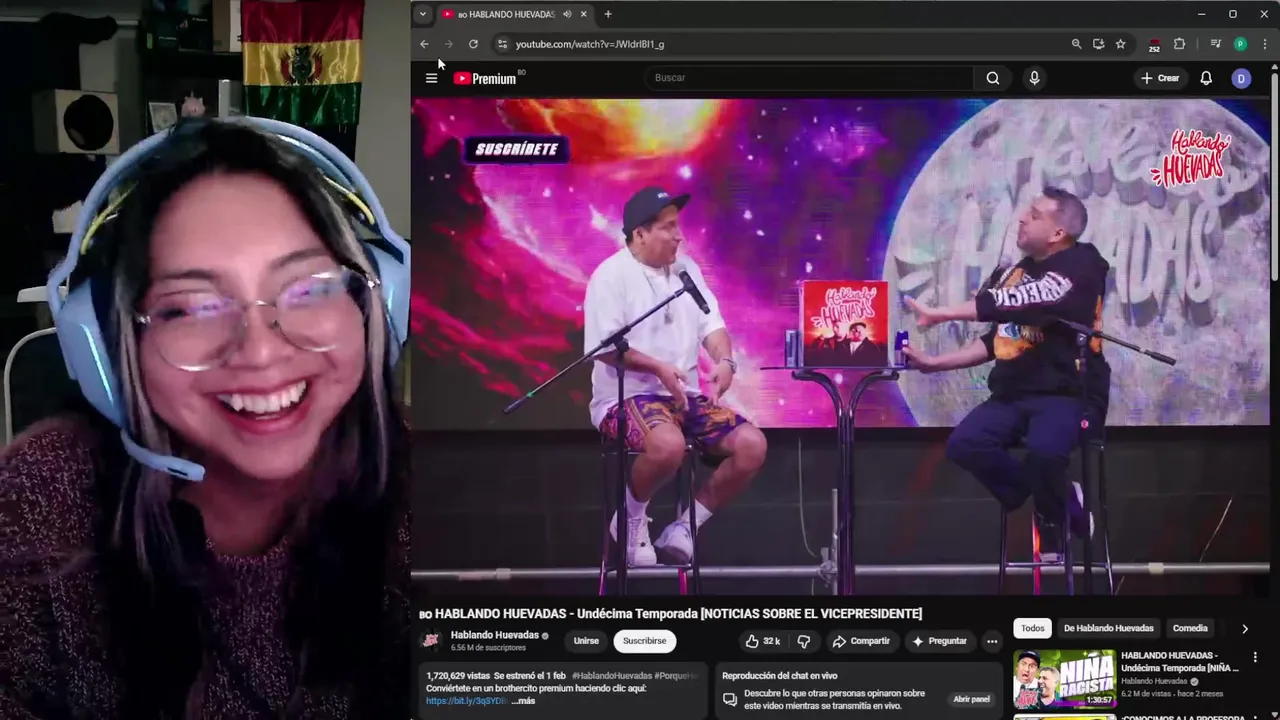This screenshot has width=1280, height=720.
Task: Click the address bar URL
Action: coord(590,44)
